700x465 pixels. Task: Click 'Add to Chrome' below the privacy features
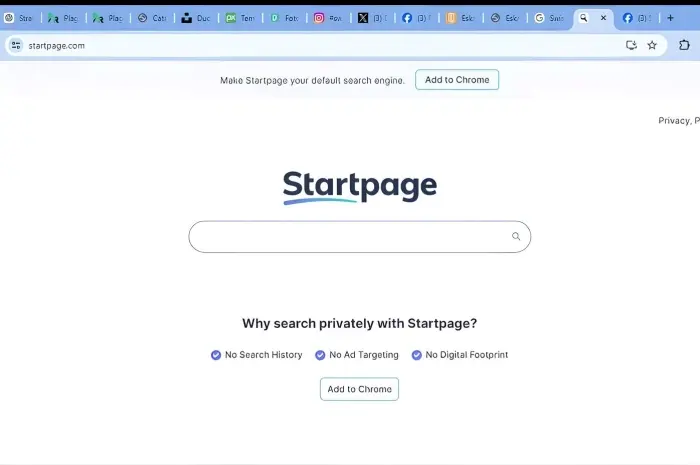coord(359,389)
